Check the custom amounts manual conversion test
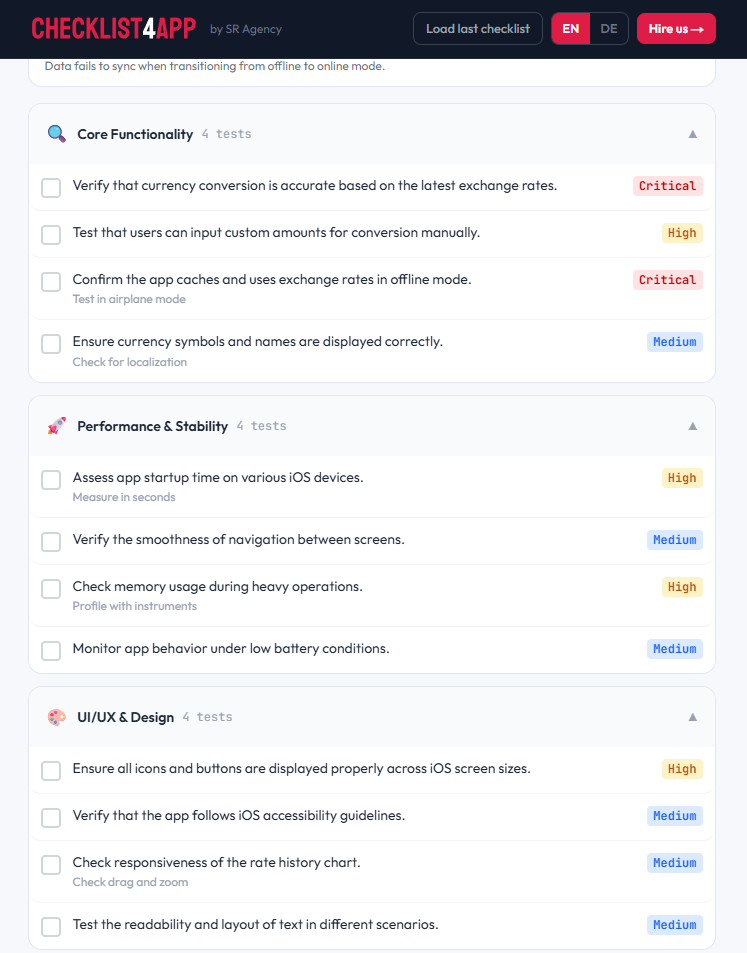 point(51,234)
